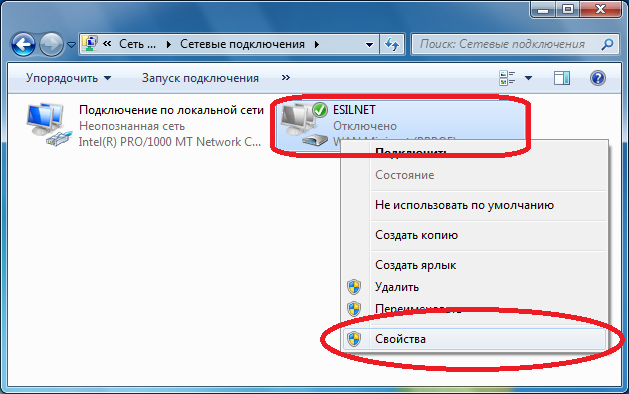This screenshot has width=629, height=394.
Task: Click 'Запуск подключения' toolbar button
Action: (200, 78)
